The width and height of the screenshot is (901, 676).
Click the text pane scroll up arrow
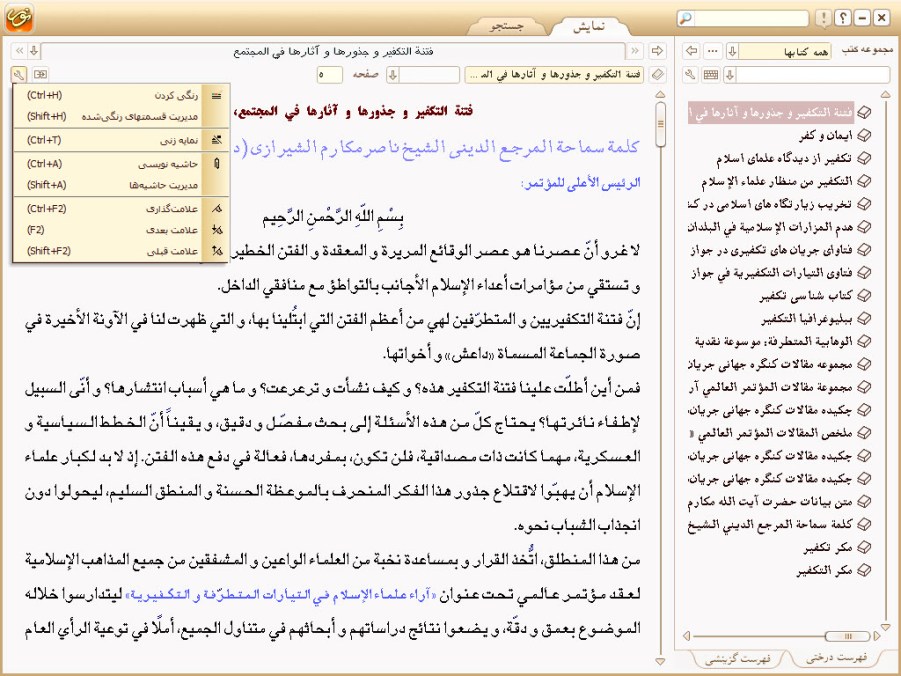point(660,94)
